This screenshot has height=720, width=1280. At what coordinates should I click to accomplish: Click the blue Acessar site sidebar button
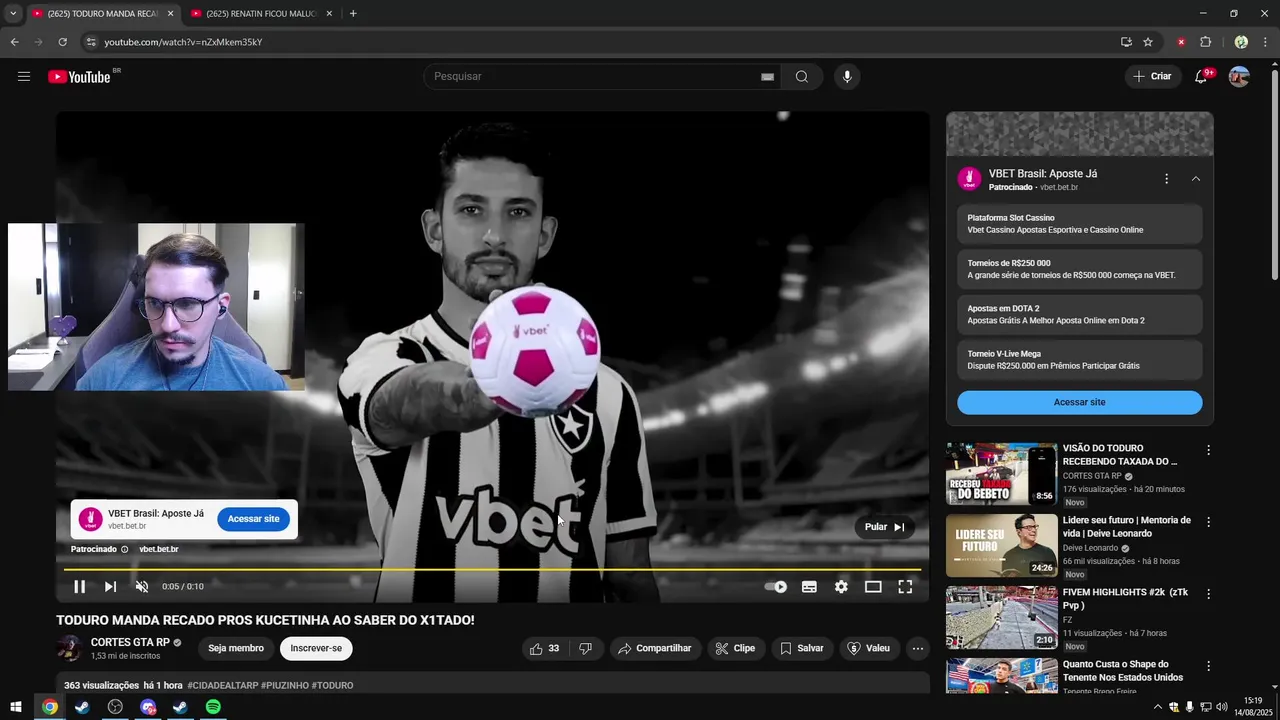tap(1079, 402)
